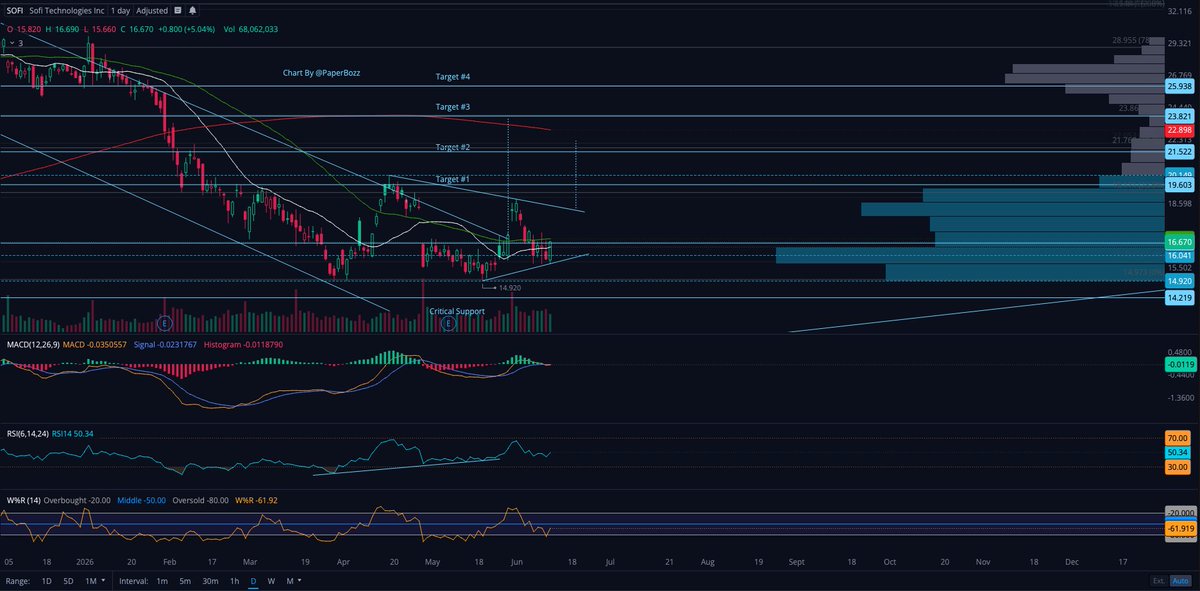Click the red 22.898 moving average tag
This screenshot has height=591, width=1200.
tap(1179, 130)
